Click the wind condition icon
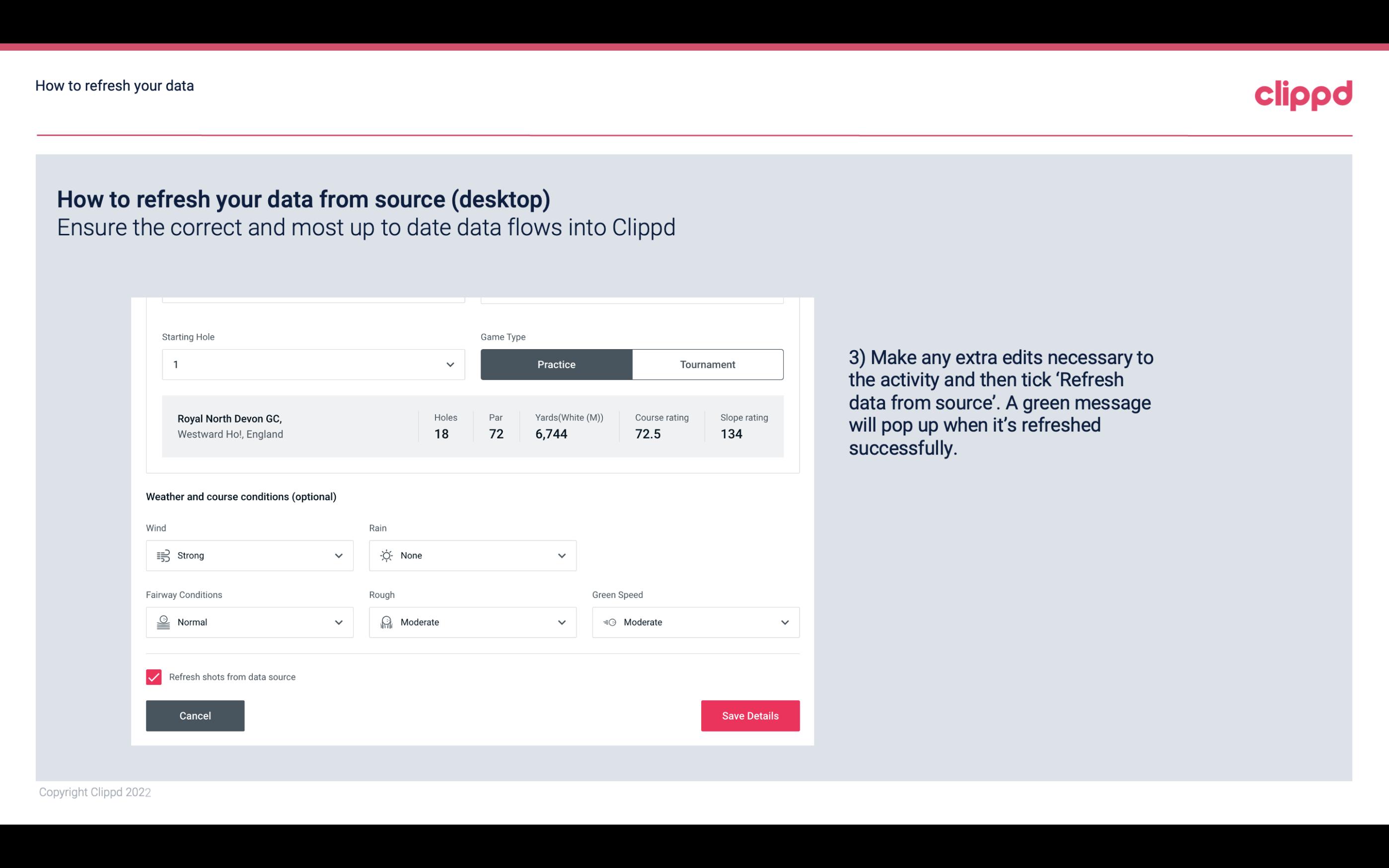Viewport: 1389px width, 868px height. tap(163, 555)
